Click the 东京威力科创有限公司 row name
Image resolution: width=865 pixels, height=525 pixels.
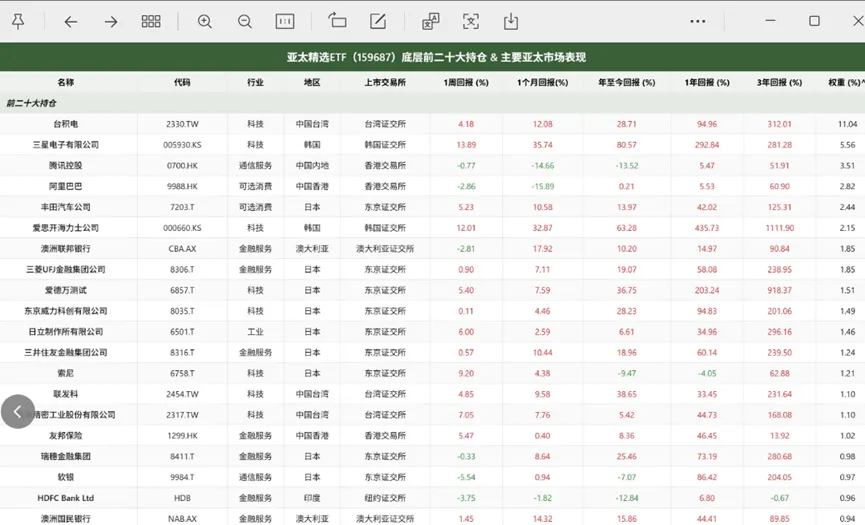click(x=66, y=311)
